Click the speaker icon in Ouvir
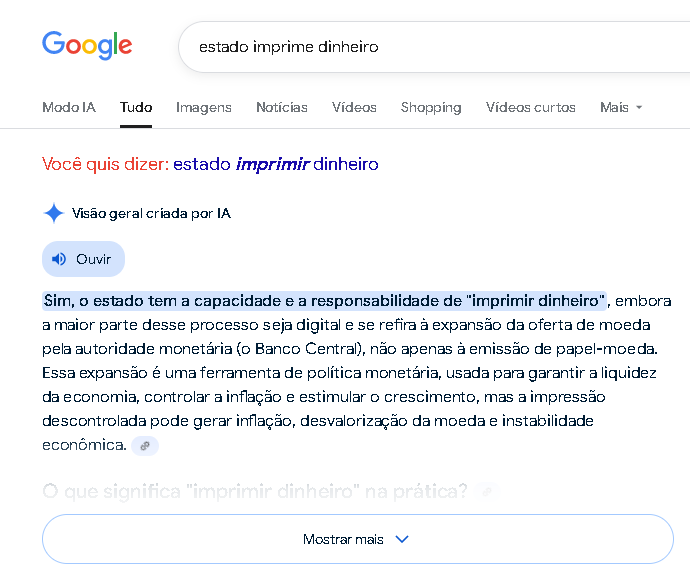The width and height of the screenshot is (690, 580). click(59, 259)
